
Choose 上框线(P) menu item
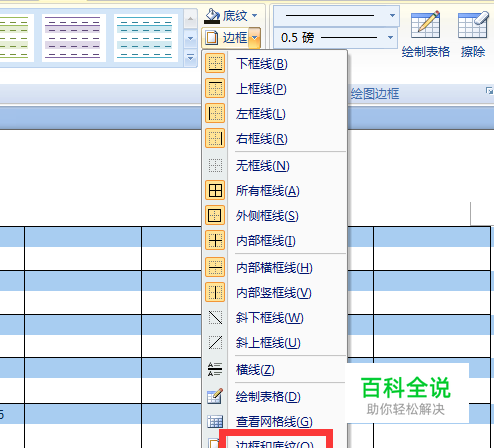tap(274, 88)
